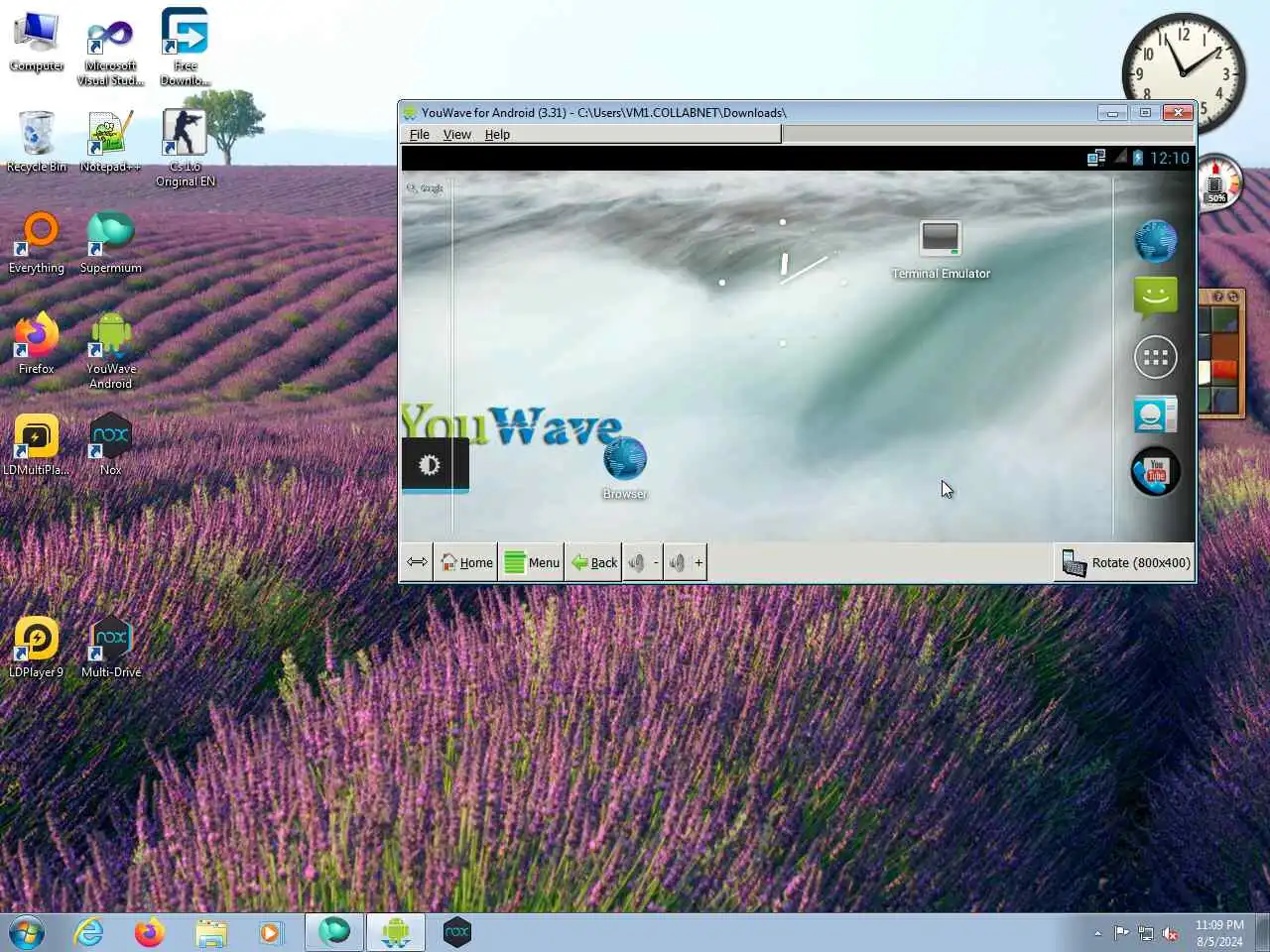Open LDPlayer9 desktop shortcut
1270x952 pixels.
point(37,648)
